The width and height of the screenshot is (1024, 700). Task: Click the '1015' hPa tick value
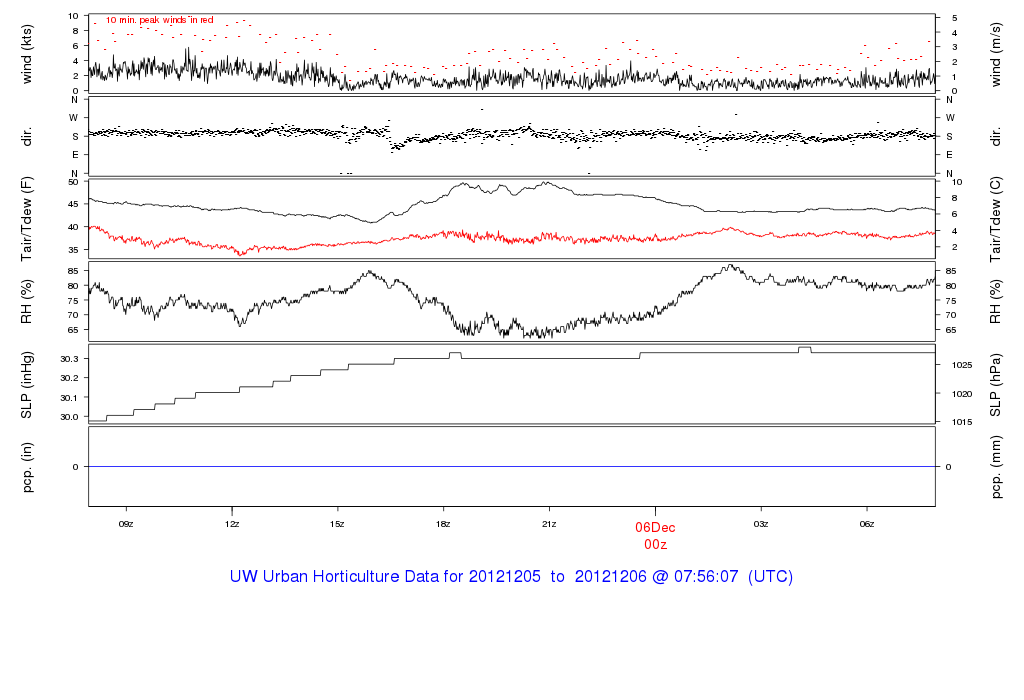pyautogui.click(x=962, y=422)
